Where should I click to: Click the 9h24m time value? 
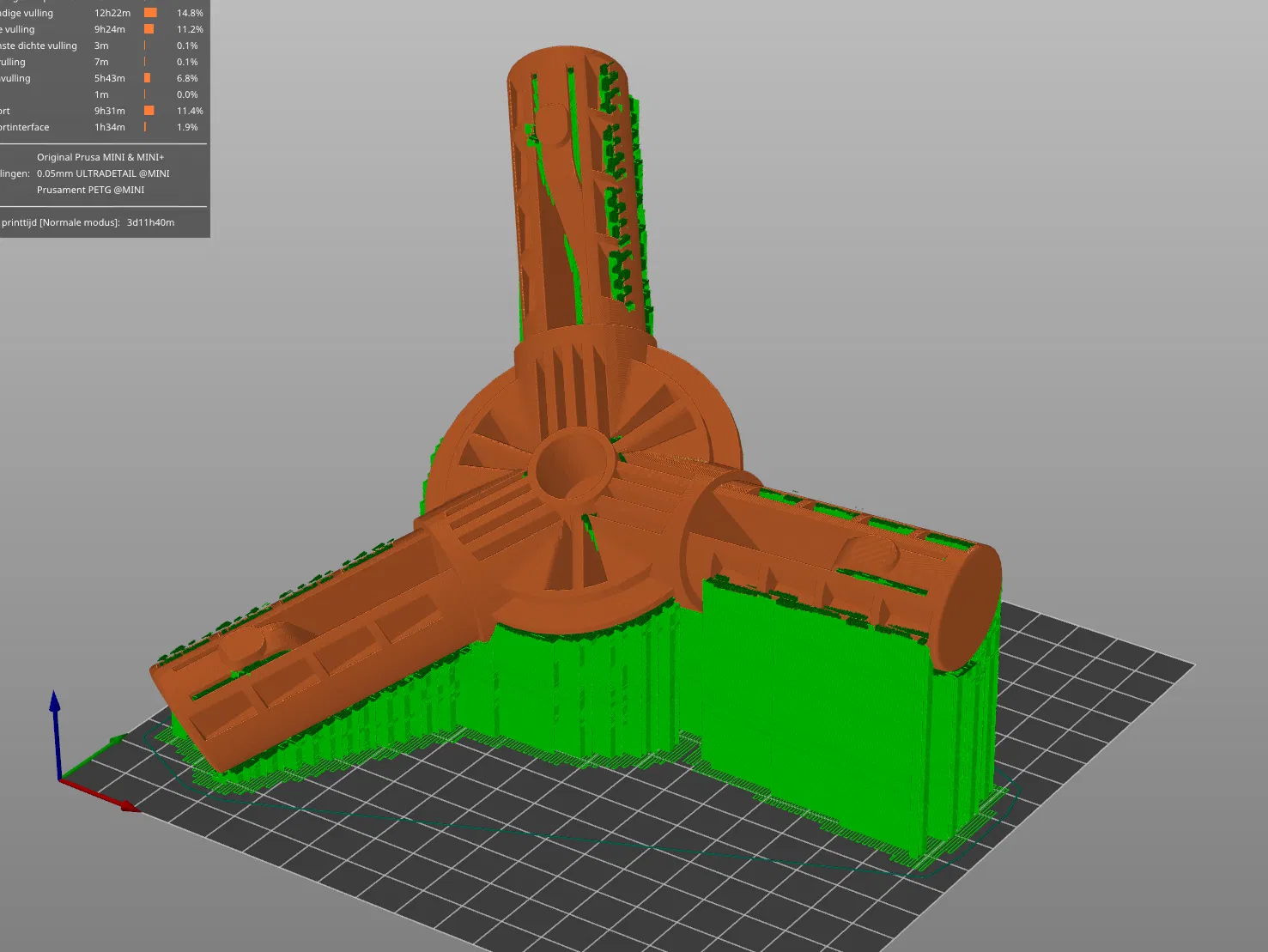110,29
